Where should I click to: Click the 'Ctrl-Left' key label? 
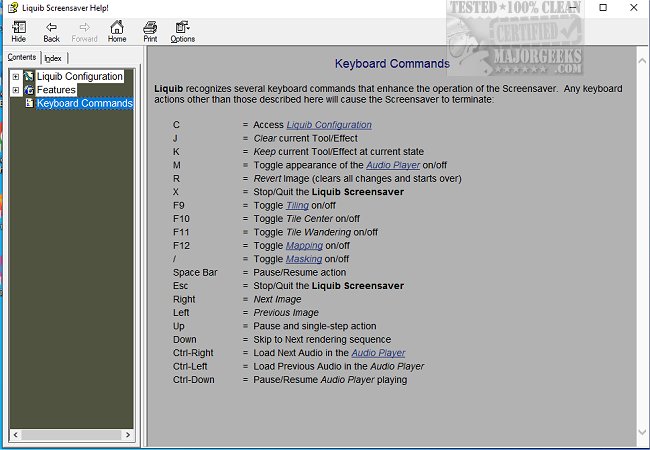(x=190, y=366)
